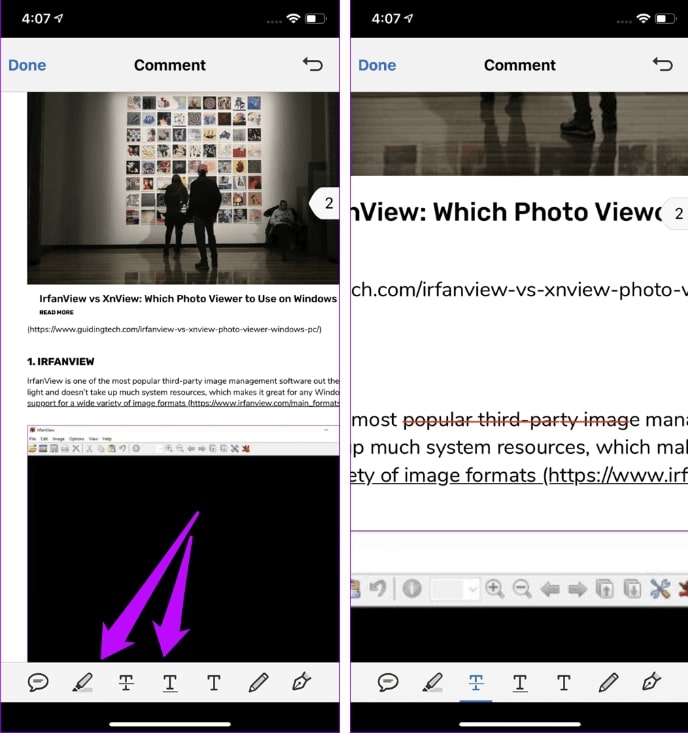Open the comment bubble tool in right screen
The height and width of the screenshot is (733, 688).
point(389,683)
